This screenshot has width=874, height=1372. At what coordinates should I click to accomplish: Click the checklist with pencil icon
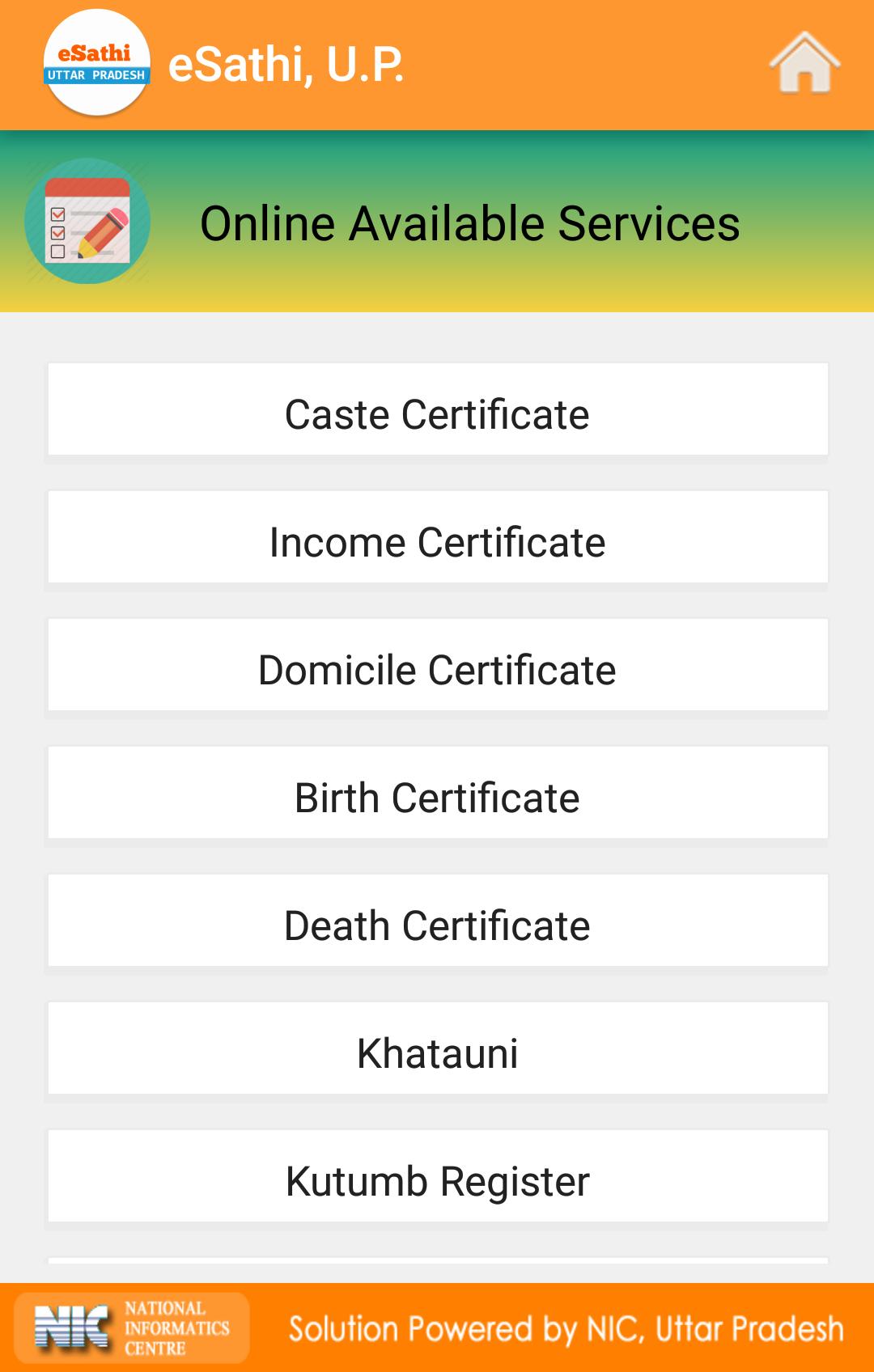coord(87,221)
